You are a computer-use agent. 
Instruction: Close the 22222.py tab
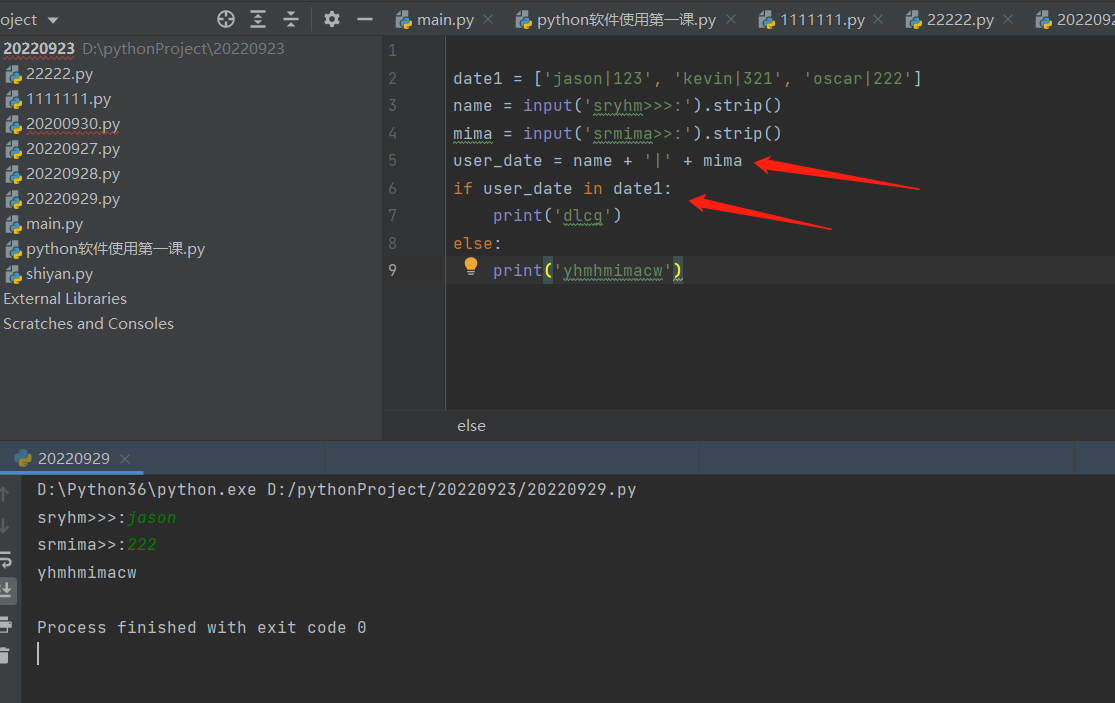click(1008, 20)
